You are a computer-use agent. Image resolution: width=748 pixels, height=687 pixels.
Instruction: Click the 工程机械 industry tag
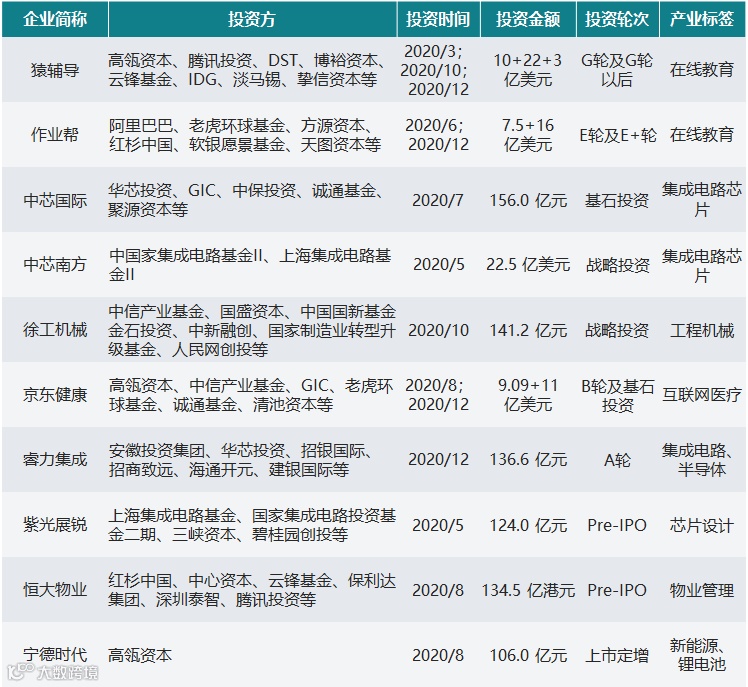[x=702, y=330]
